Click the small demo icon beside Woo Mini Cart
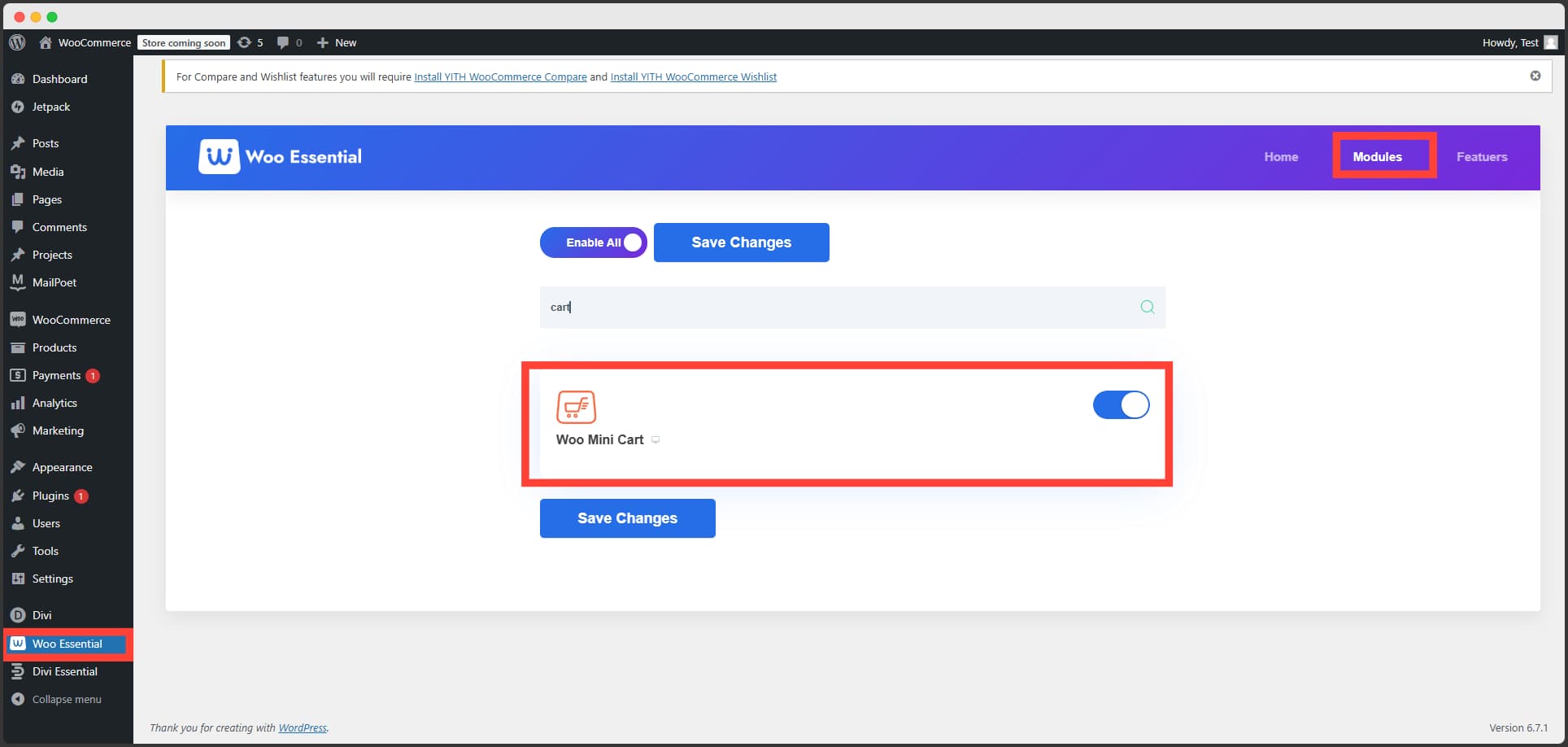Screen dimensions: 1568x747 pos(656,440)
